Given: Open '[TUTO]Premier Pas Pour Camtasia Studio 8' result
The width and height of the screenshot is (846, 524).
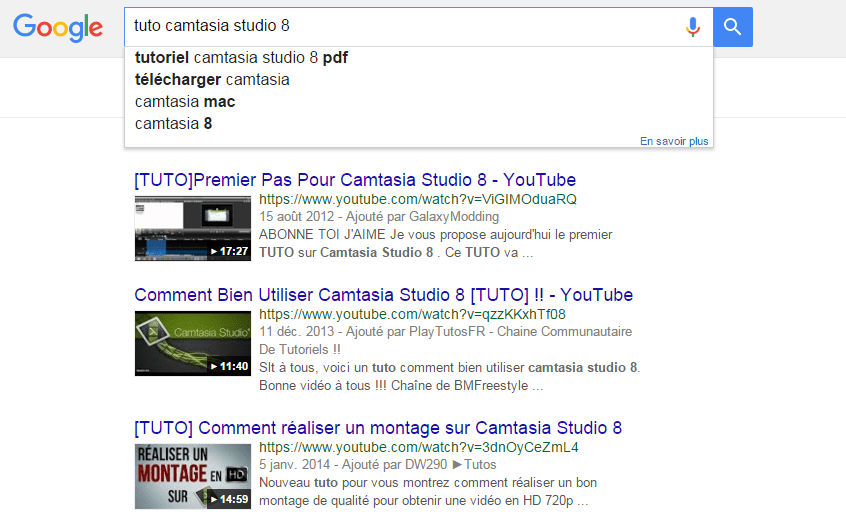Looking at the screenshot, I should tap(355, 180).
